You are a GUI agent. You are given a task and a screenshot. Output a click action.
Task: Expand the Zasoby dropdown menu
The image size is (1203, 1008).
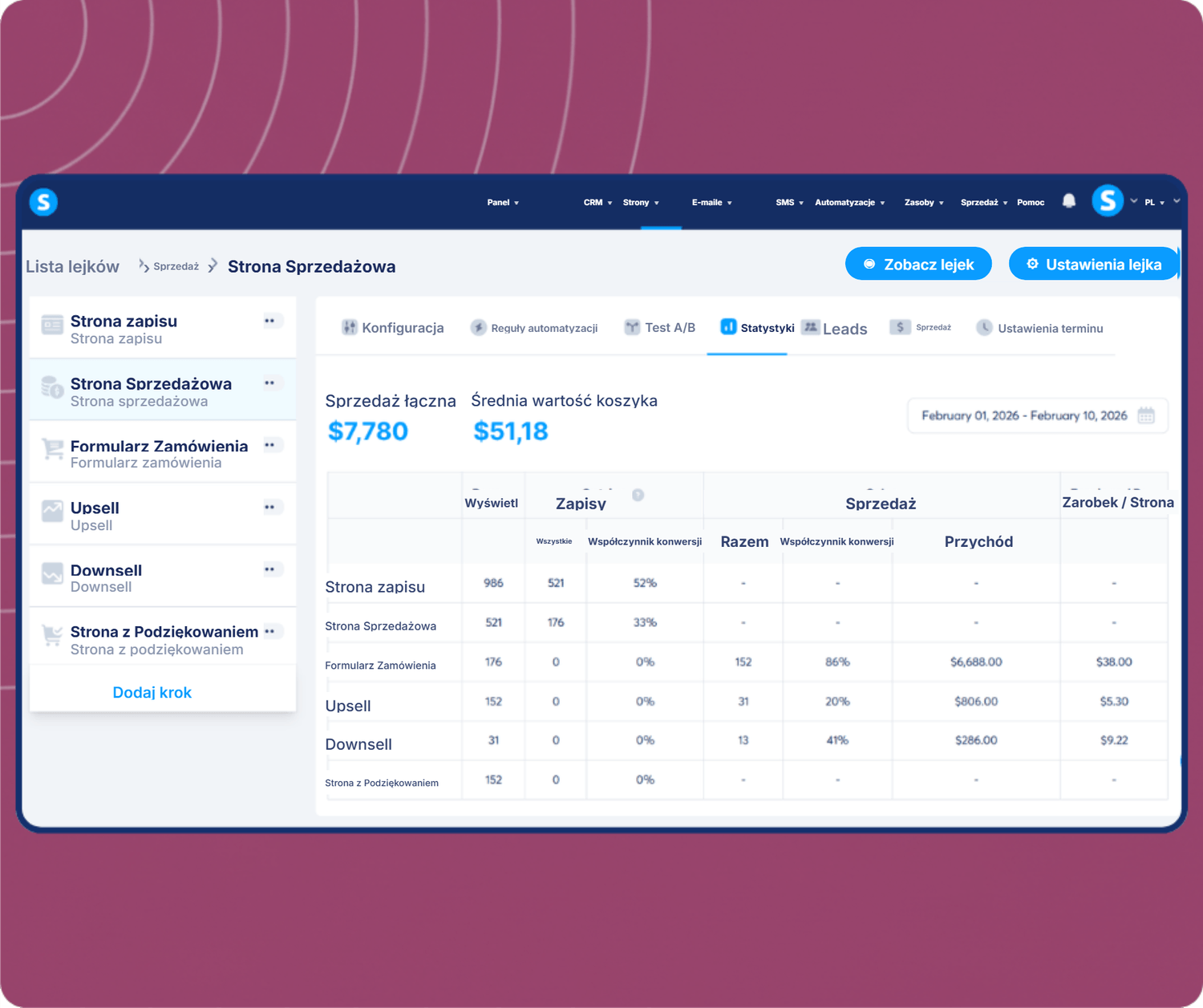(x=924, y=202)
